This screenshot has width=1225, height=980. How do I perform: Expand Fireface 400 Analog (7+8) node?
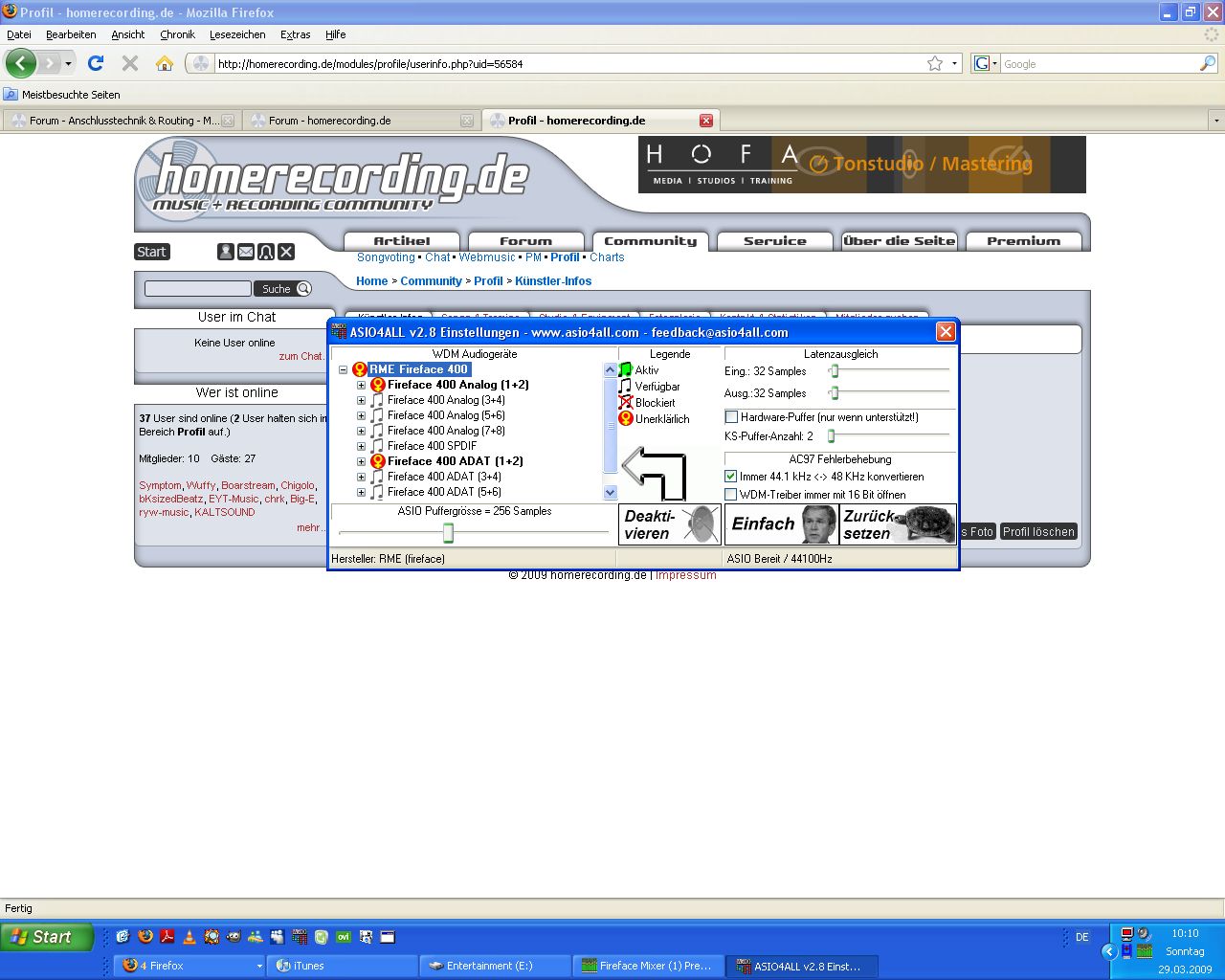tap(361, 431)
